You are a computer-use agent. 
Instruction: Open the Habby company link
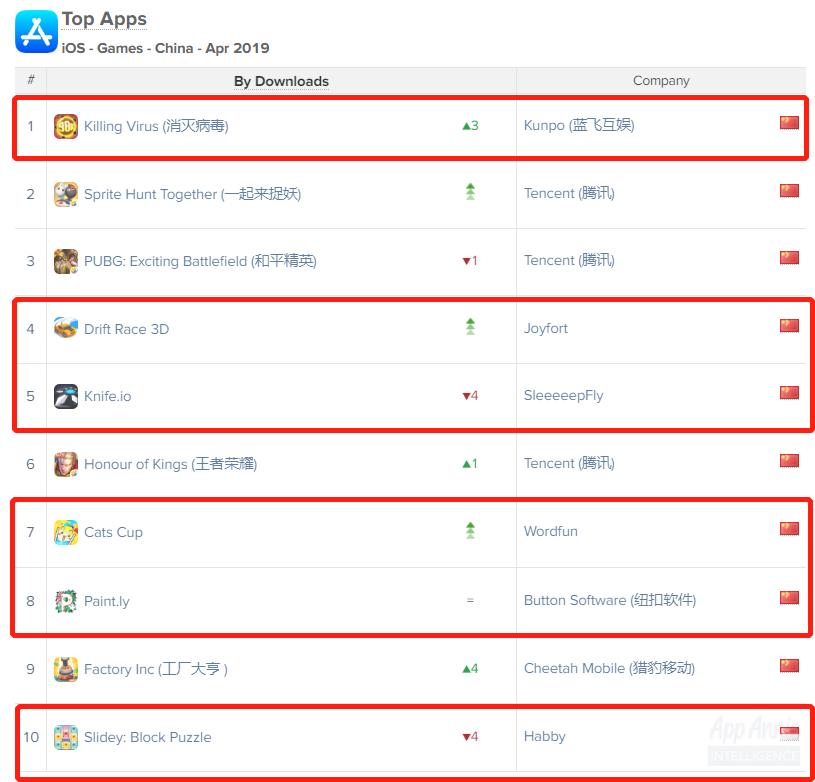[x=545, y=736]
